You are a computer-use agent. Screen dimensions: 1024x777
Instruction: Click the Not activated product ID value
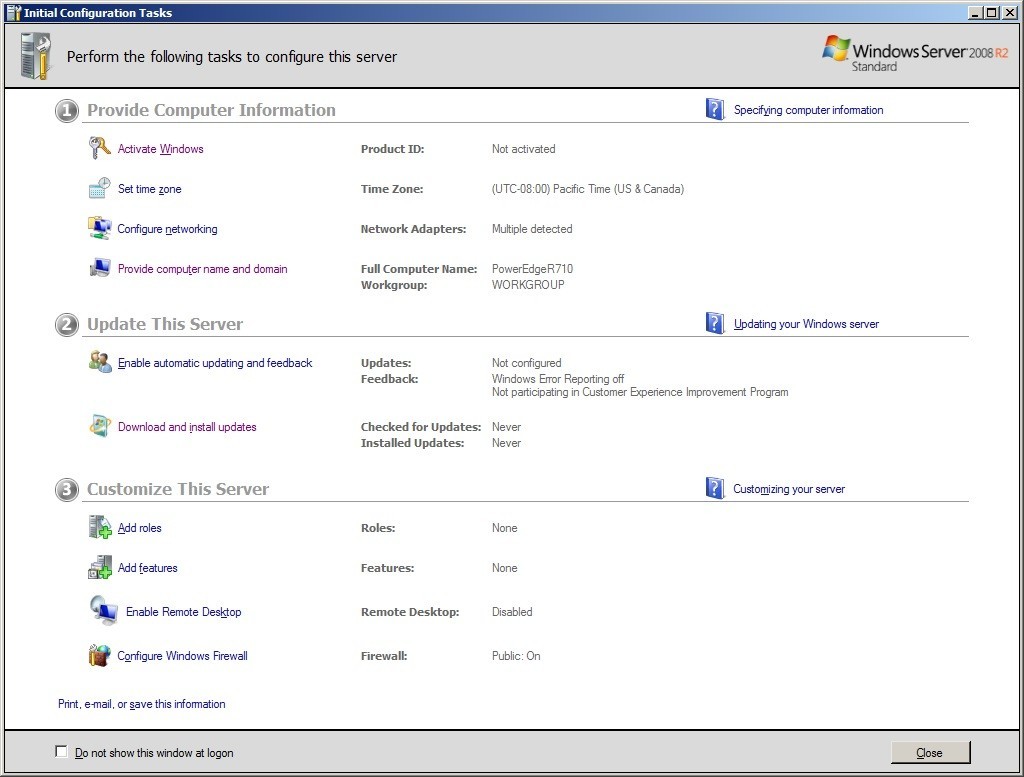[524, 149]
